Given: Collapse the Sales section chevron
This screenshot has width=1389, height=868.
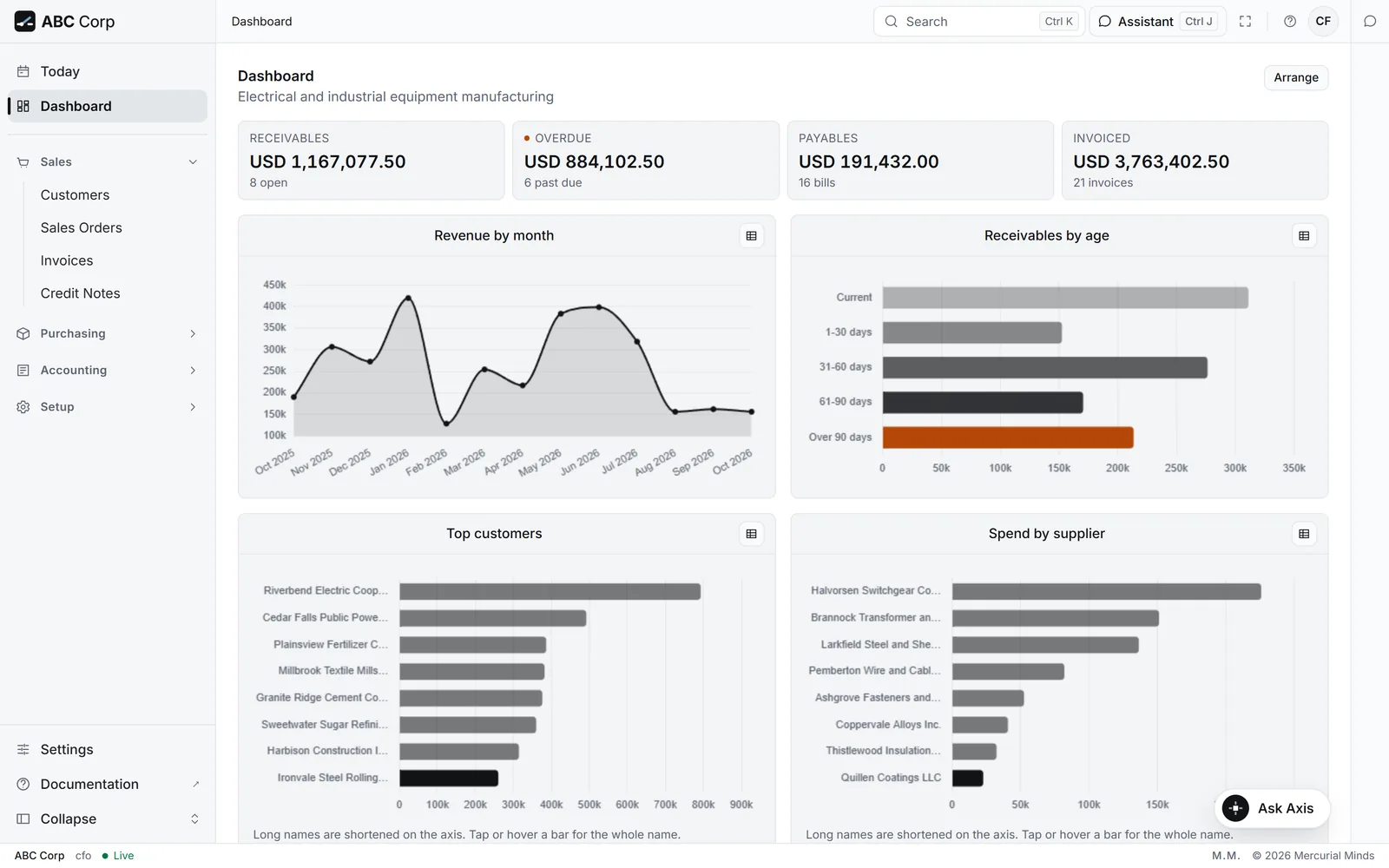Looking at the screenshot, I should click(193, 162).
